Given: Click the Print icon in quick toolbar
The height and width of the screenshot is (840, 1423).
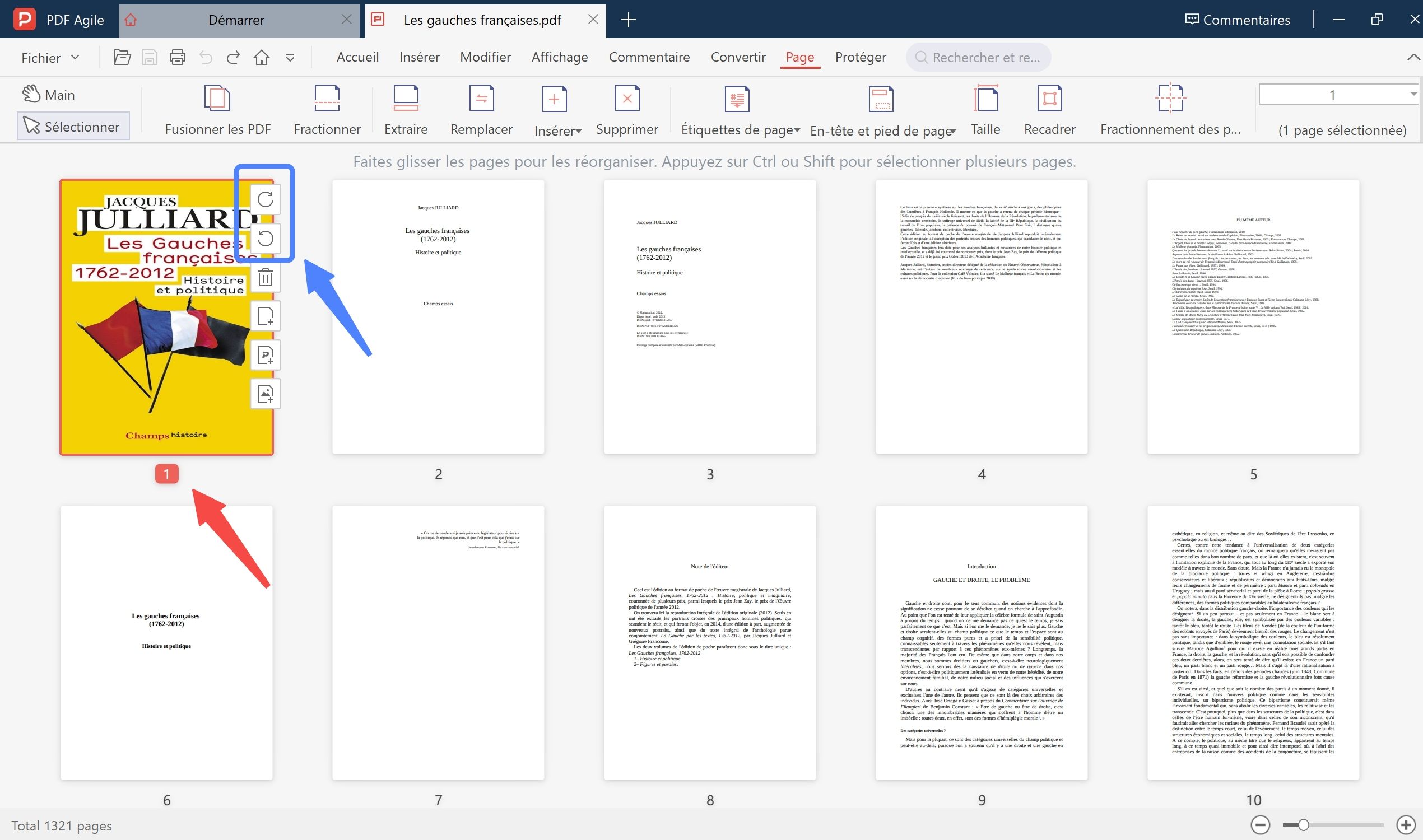Looking at the screenshot, I should click(x=177, y=57).
